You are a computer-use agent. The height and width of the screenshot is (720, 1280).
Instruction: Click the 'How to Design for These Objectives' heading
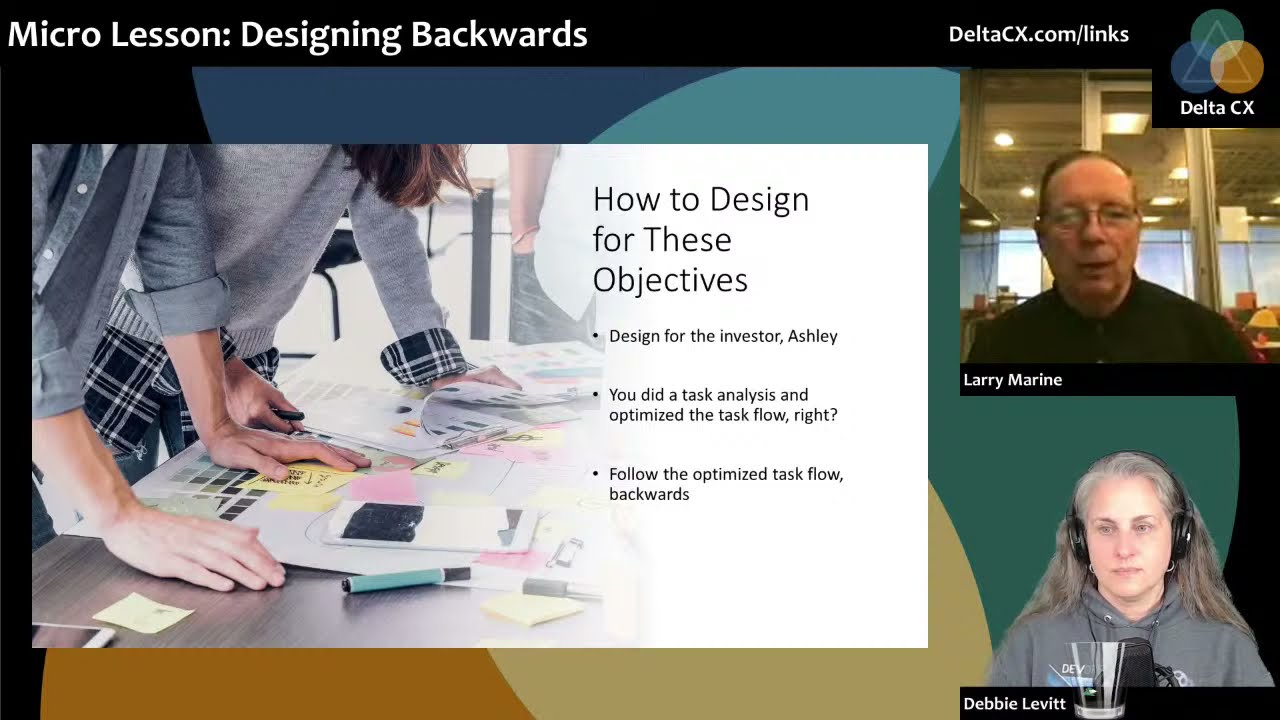click(x=701, y=239)
